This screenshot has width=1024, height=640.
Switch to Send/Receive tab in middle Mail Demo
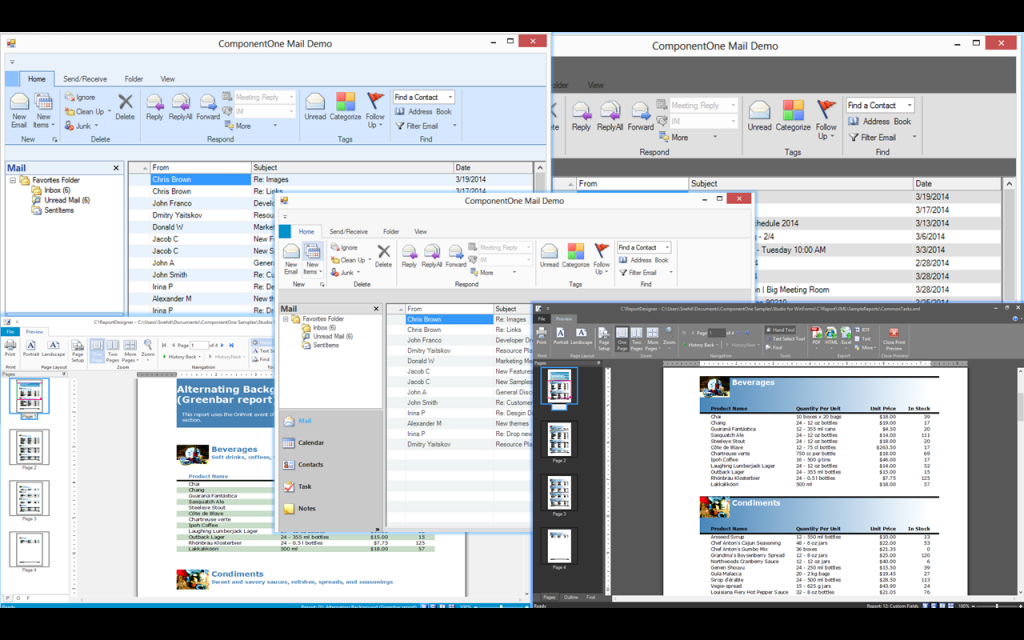pyautogui.click(x=349, y=232)
